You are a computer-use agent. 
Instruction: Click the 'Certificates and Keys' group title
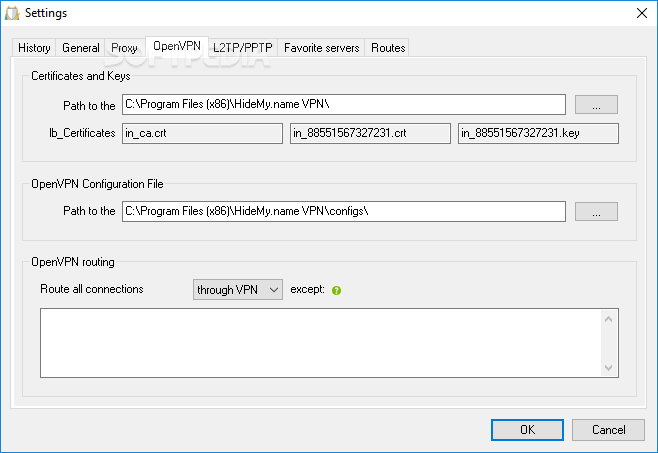point(81,76)
